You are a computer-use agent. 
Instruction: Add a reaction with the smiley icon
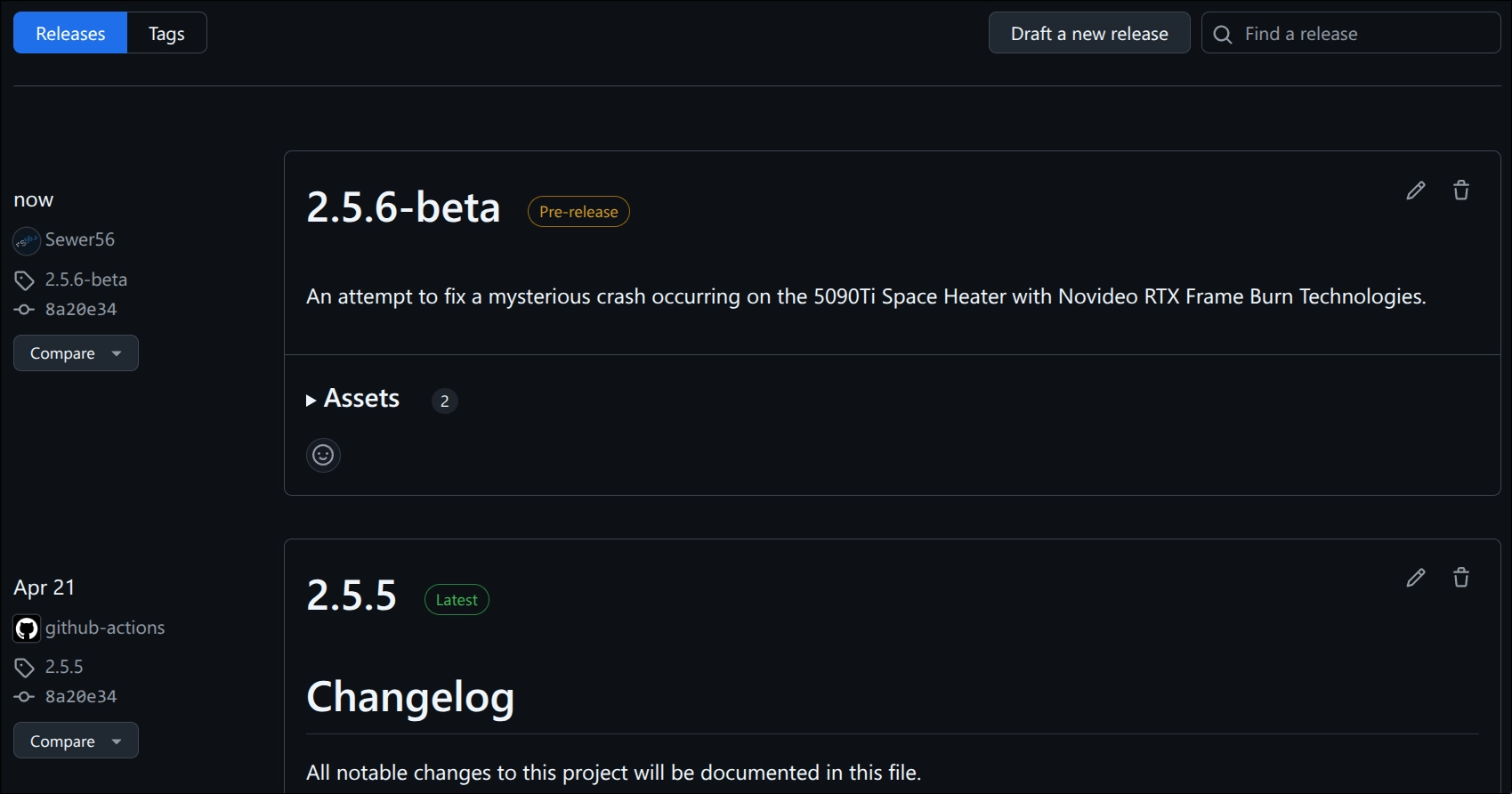323,455
